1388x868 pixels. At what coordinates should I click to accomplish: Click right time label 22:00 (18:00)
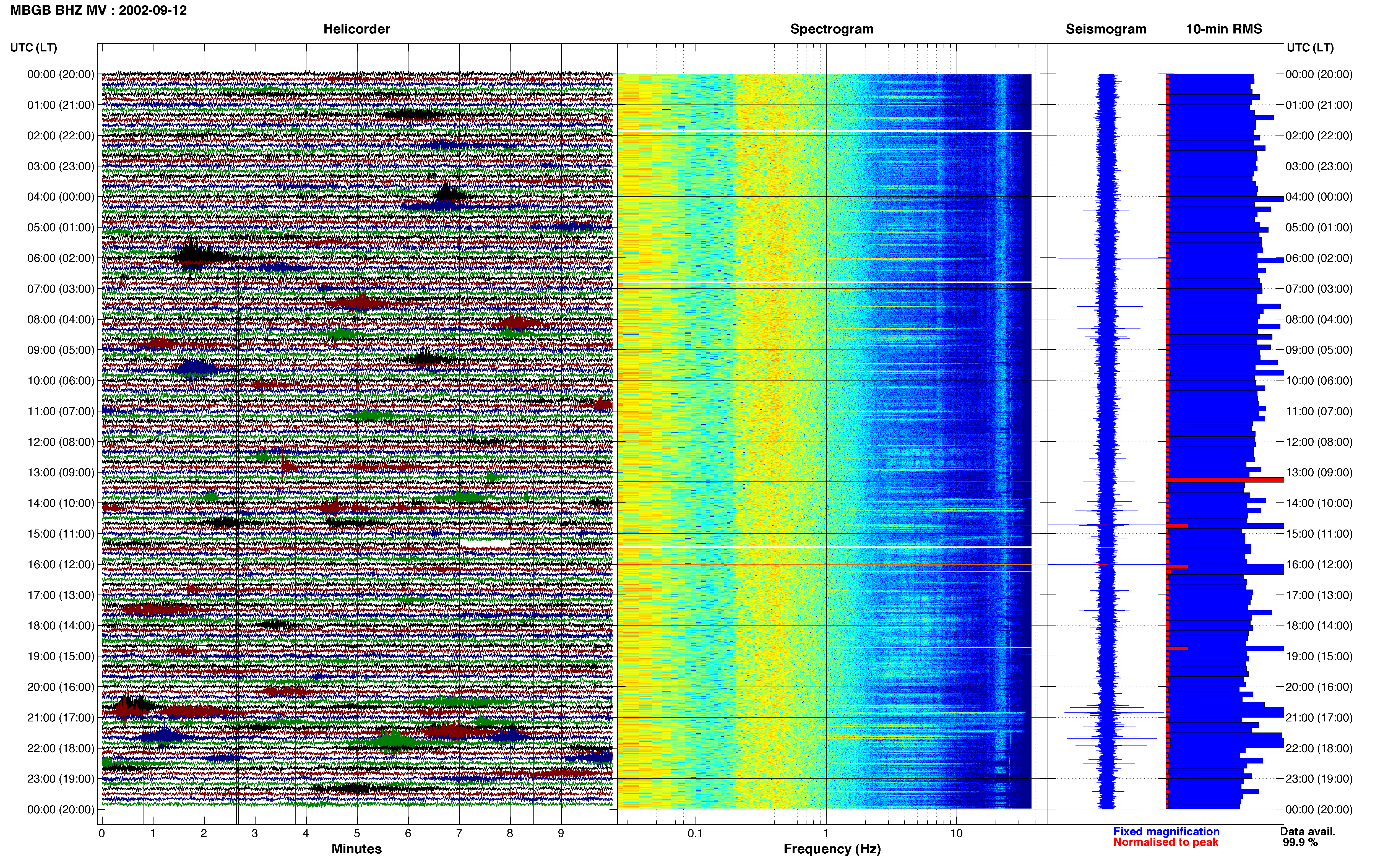1319,748
